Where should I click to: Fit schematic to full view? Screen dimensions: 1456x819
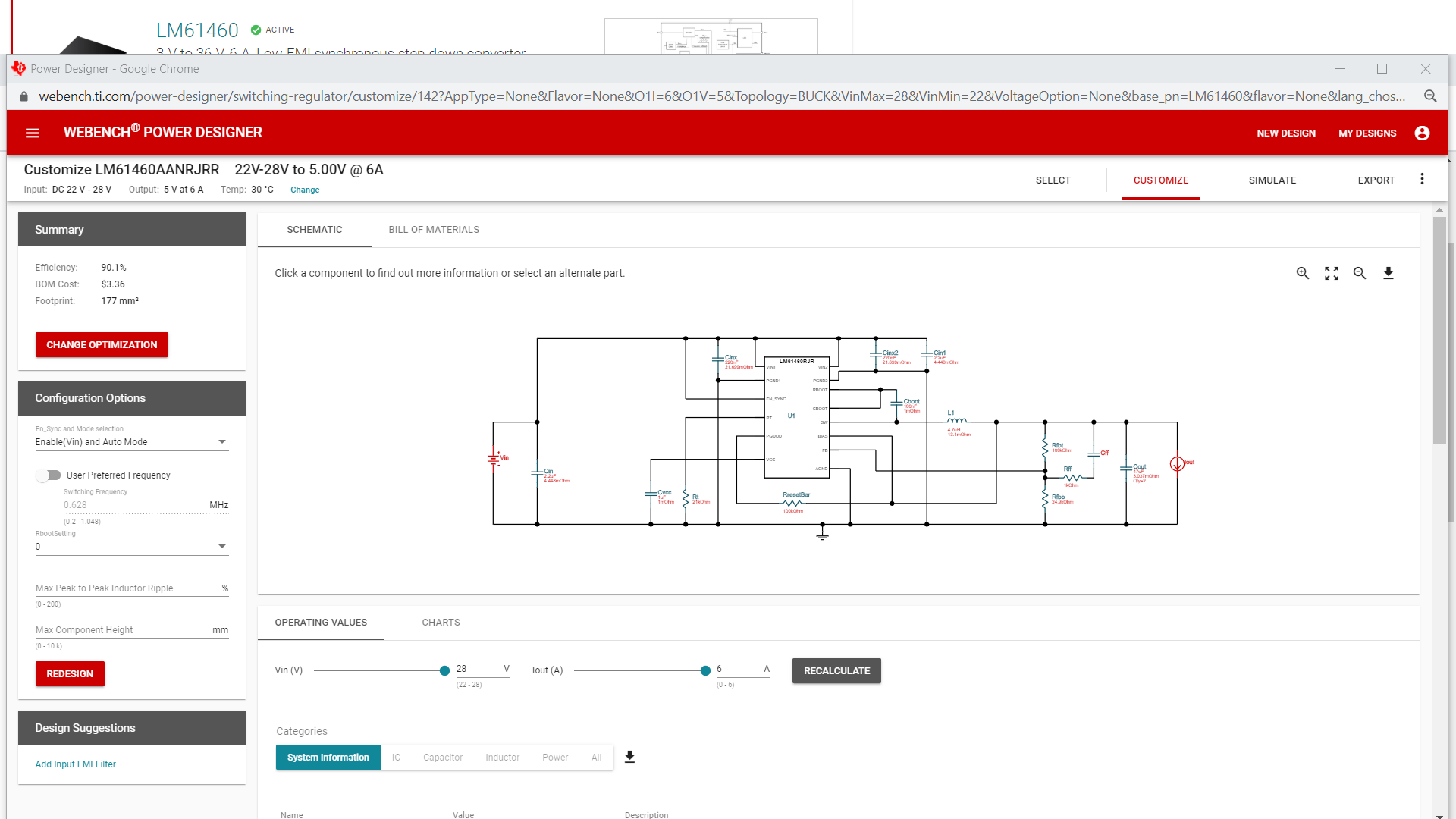pyautogui.click(x=1332, y=273)
